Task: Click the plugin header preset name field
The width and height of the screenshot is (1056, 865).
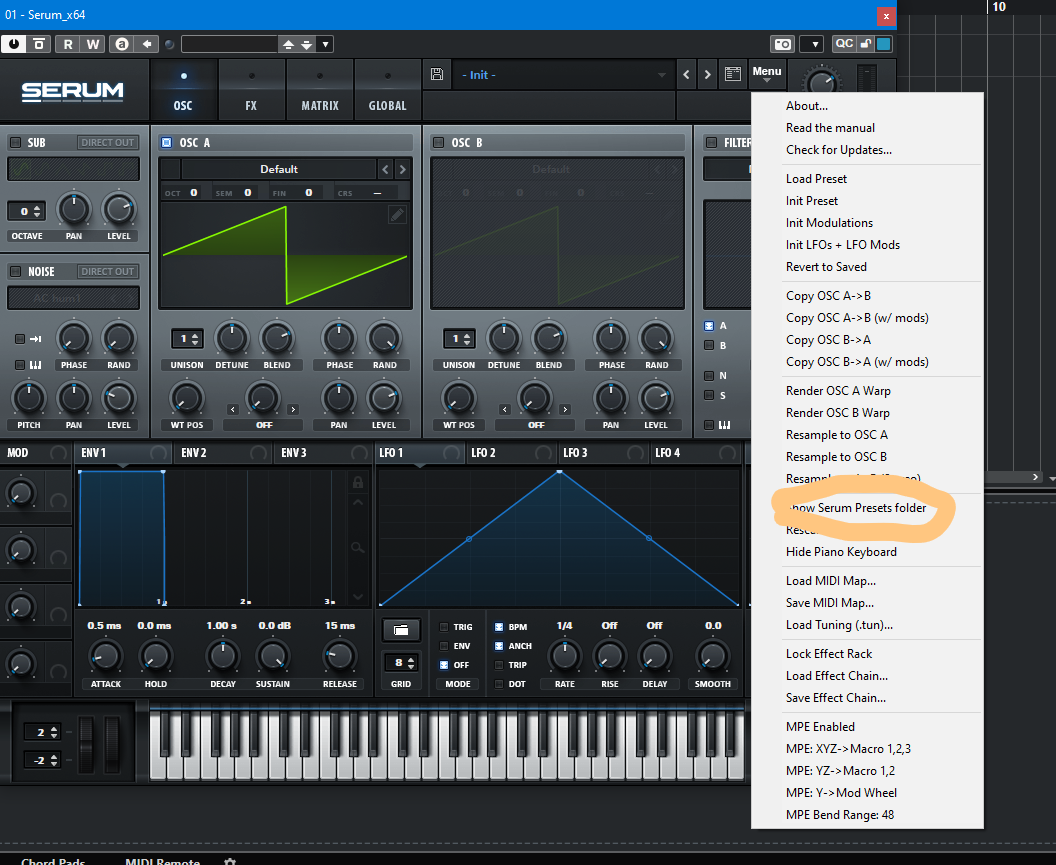Action: [230, 44]
